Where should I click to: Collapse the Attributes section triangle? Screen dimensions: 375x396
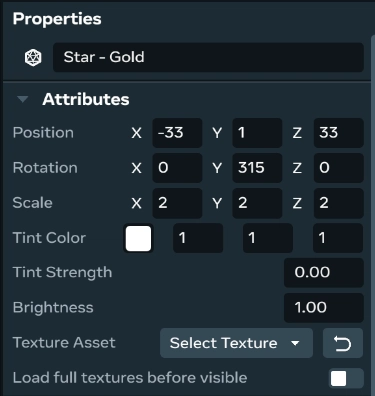tap(23, 99)
